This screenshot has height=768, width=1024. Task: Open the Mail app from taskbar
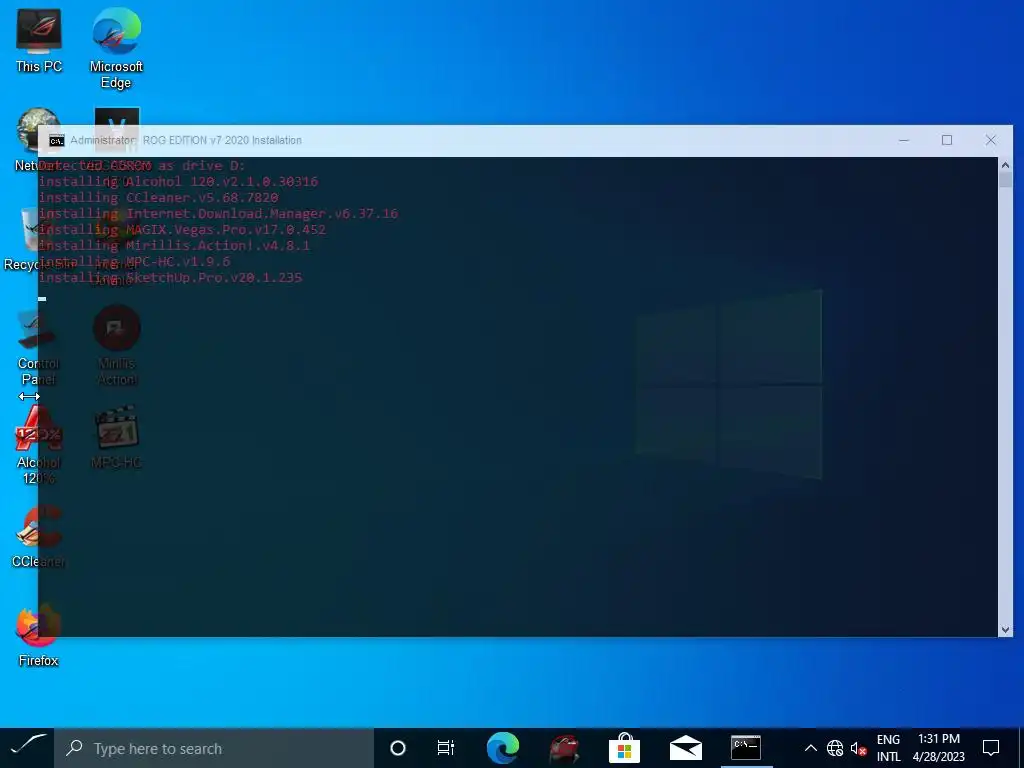tap(685, 748)
